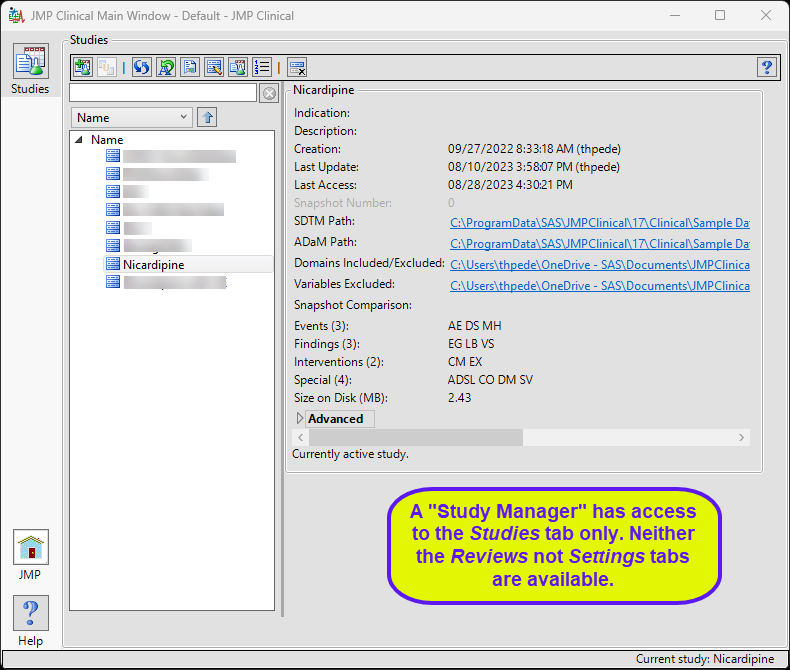Click the Creation date value
This screenshot has height=670, width=790.
[x=534, y=149]
